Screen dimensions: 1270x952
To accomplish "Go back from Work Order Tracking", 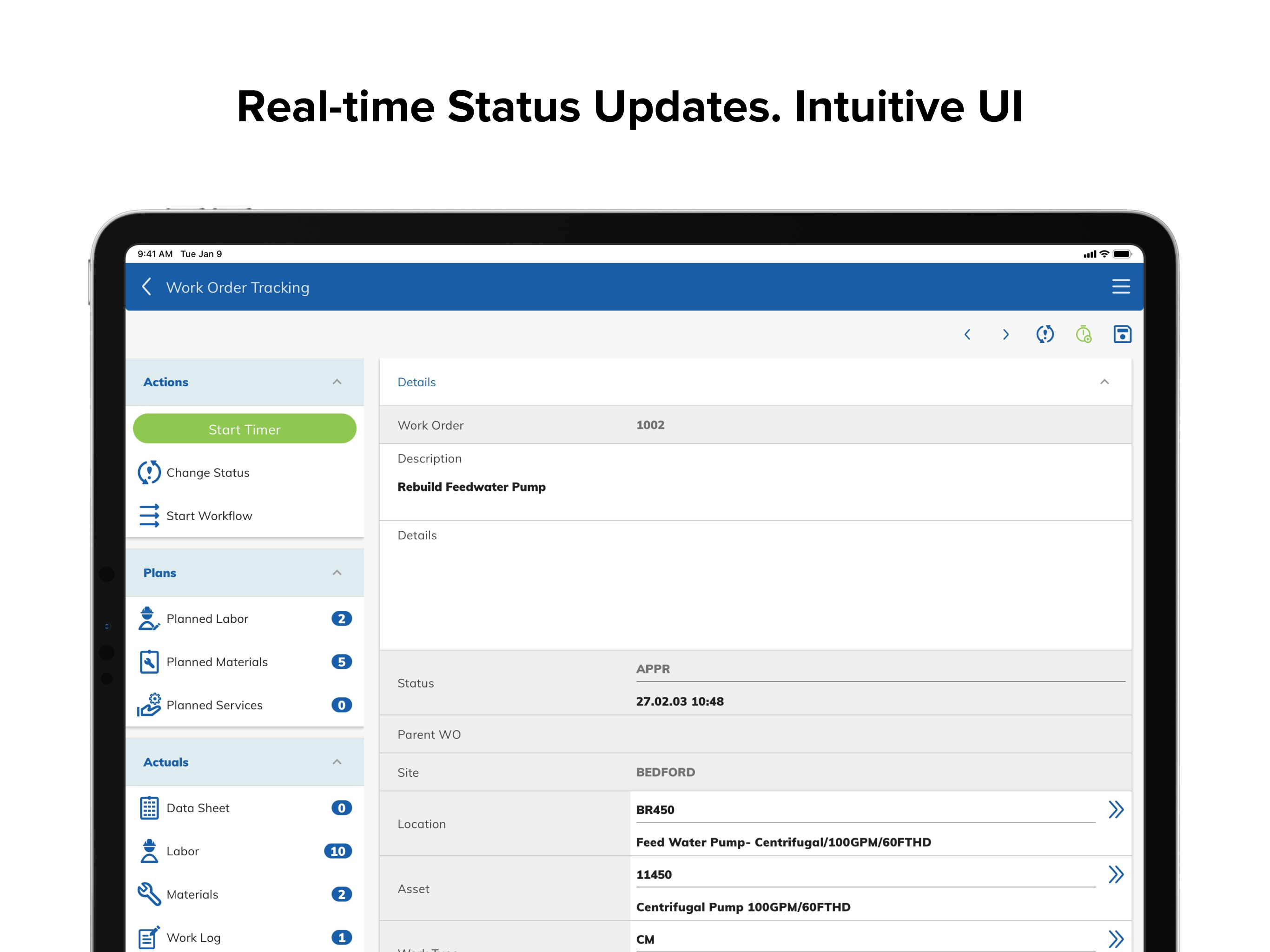I will [147, 286].
